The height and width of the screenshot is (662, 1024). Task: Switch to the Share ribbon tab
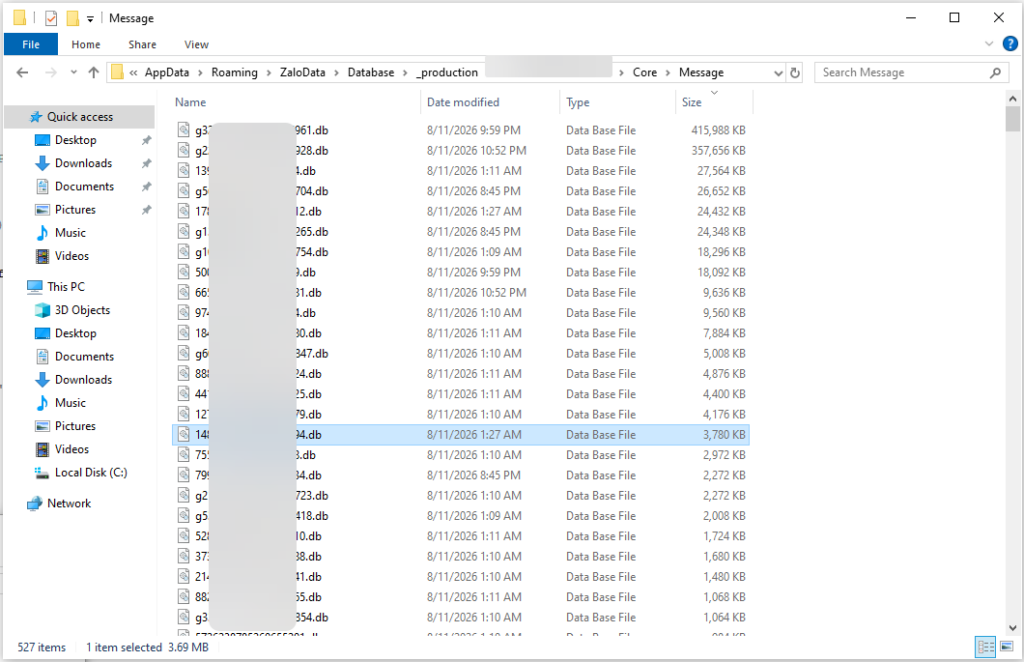[x=142, y=44]
